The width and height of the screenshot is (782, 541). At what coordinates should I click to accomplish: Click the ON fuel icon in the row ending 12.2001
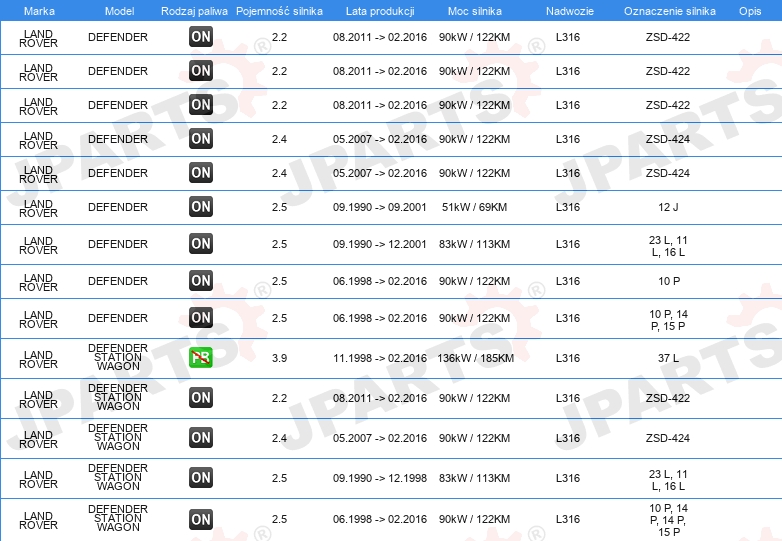(x=201, y=244)
